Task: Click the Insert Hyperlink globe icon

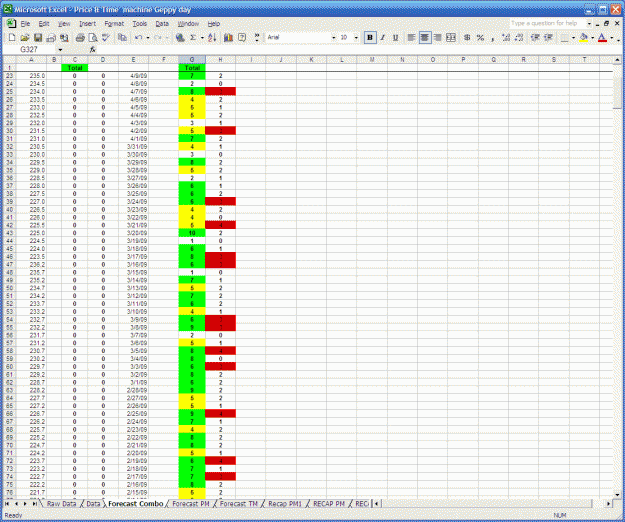Action: (x=180, y=37)
